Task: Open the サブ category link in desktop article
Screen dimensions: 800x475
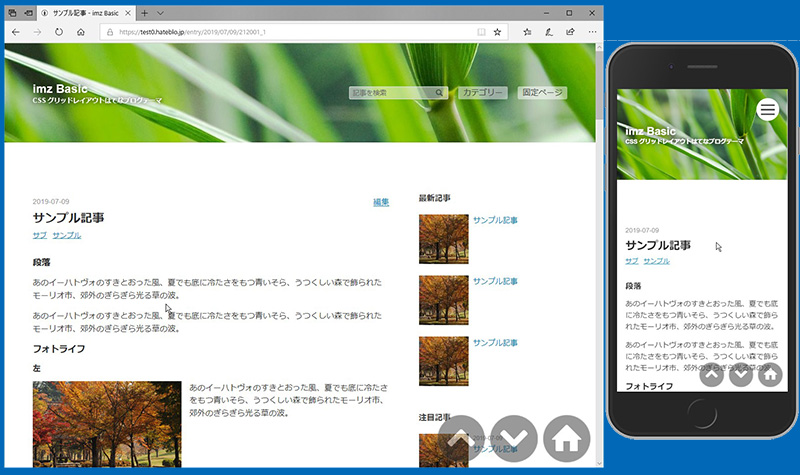Action: [40, 235]
